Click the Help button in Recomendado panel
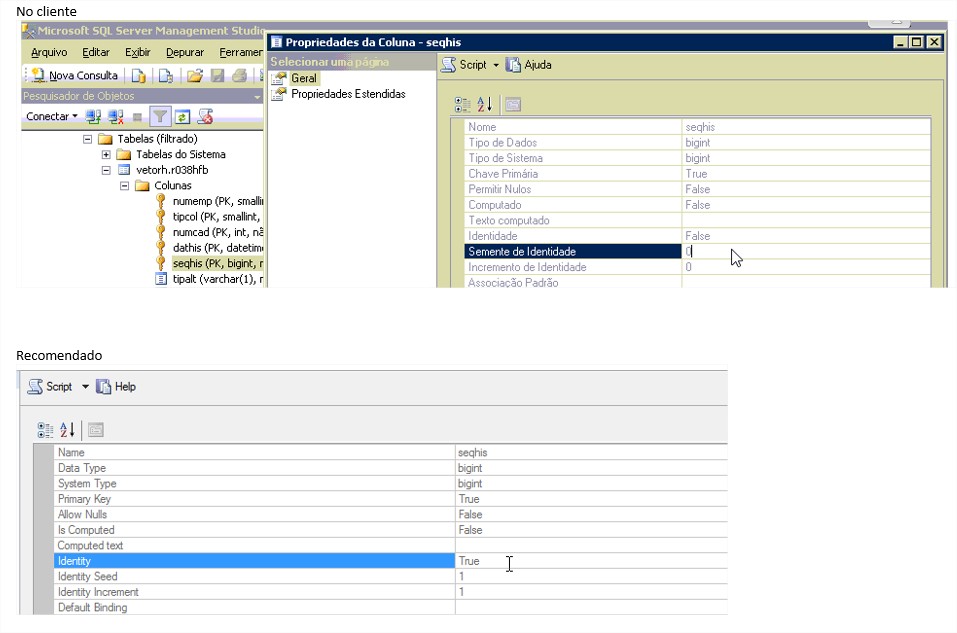This screenshot has width=957, height=633. 115,386
